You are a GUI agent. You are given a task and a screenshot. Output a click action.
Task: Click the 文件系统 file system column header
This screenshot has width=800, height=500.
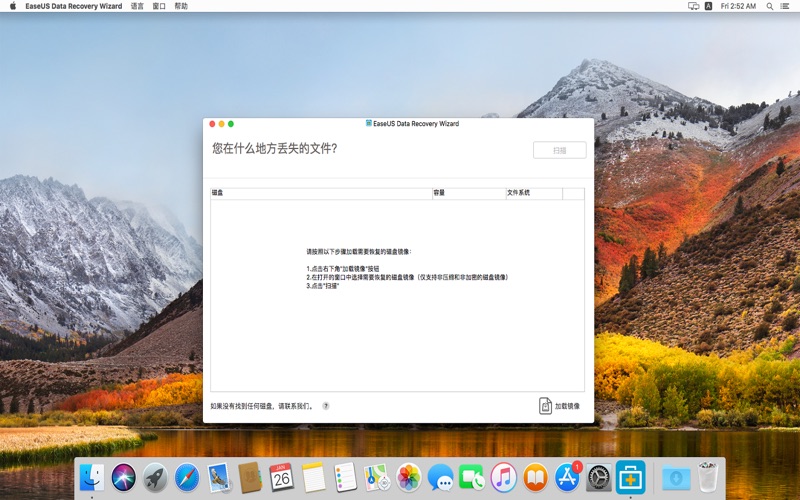coord(533,193)
